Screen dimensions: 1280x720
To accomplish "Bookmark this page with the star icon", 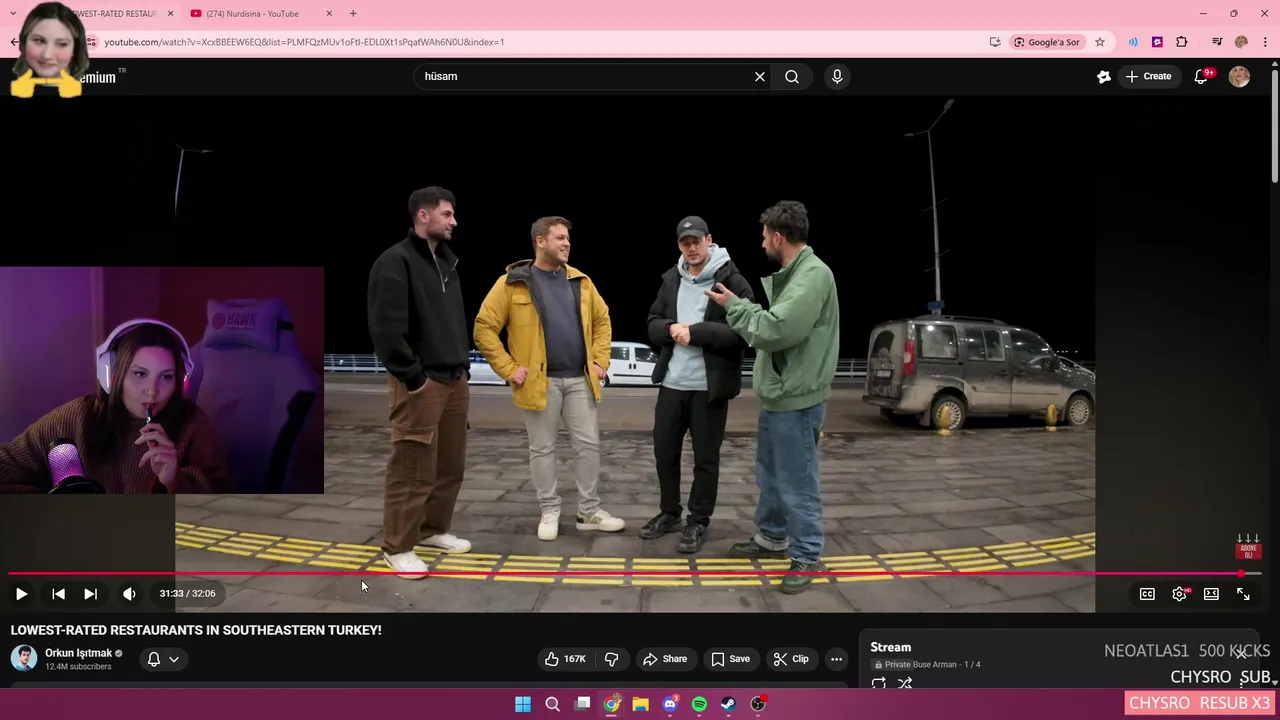I will [1100, 42].
